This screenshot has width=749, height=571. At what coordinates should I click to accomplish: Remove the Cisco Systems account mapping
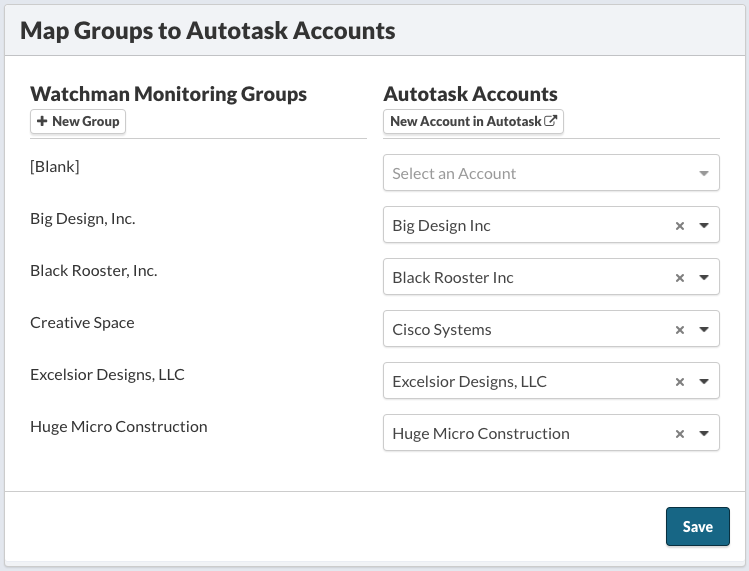680,330
